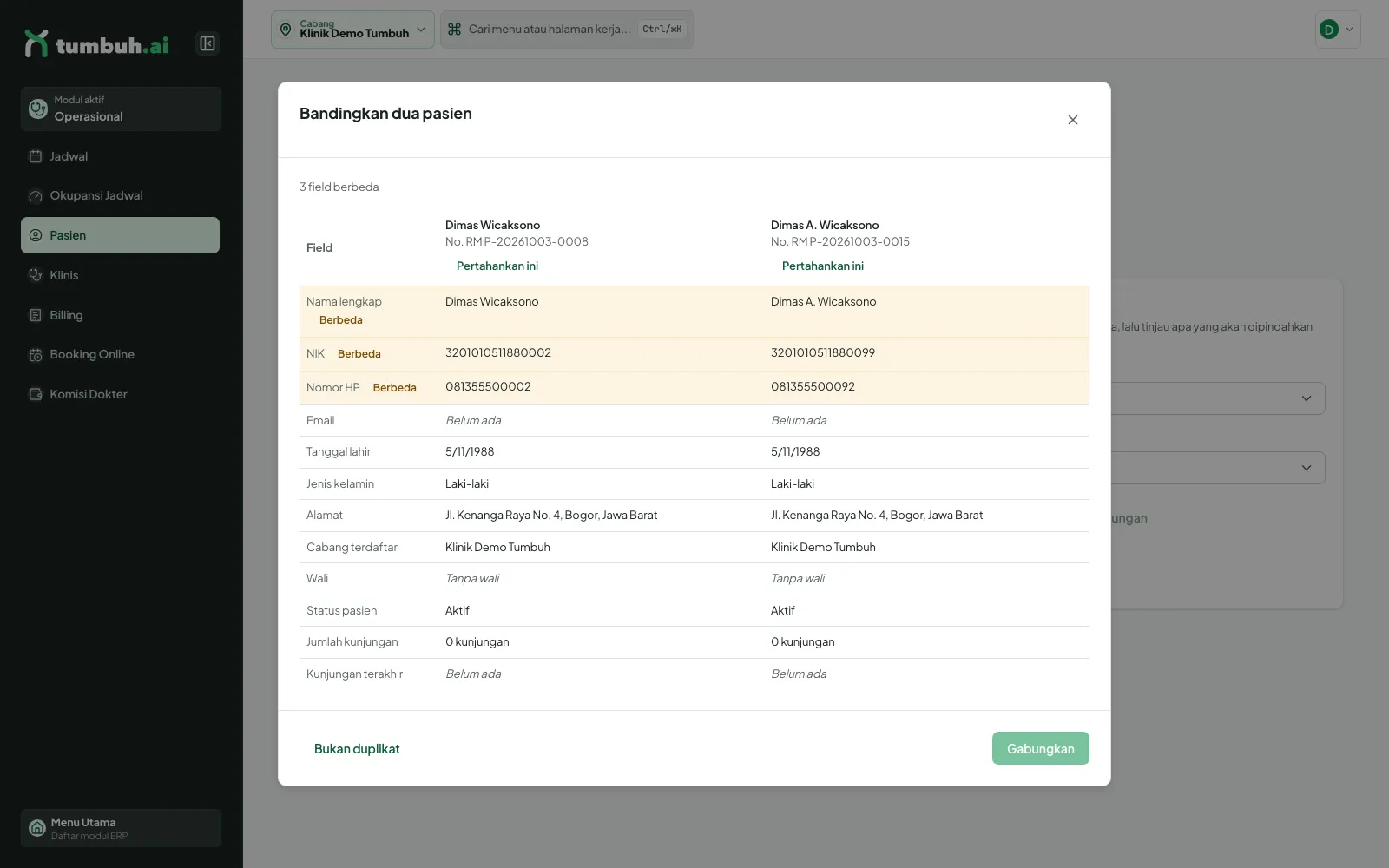Viewport: 1389px width, 868px height.
Task: Open the Jadwal calendar icon
Action: point(36,156)
